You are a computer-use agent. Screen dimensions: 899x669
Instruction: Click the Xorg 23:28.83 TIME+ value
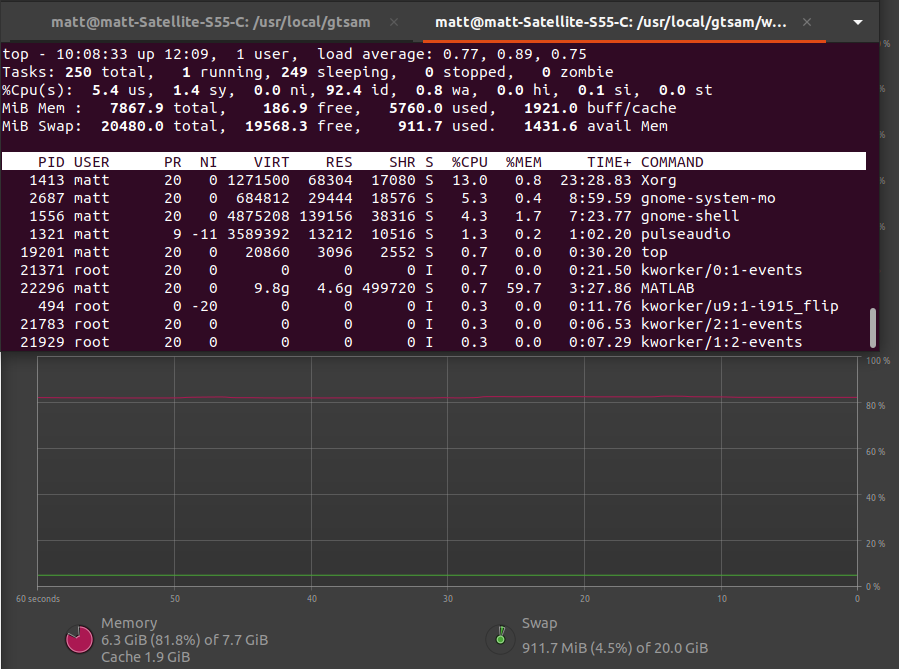click(596, 180)
